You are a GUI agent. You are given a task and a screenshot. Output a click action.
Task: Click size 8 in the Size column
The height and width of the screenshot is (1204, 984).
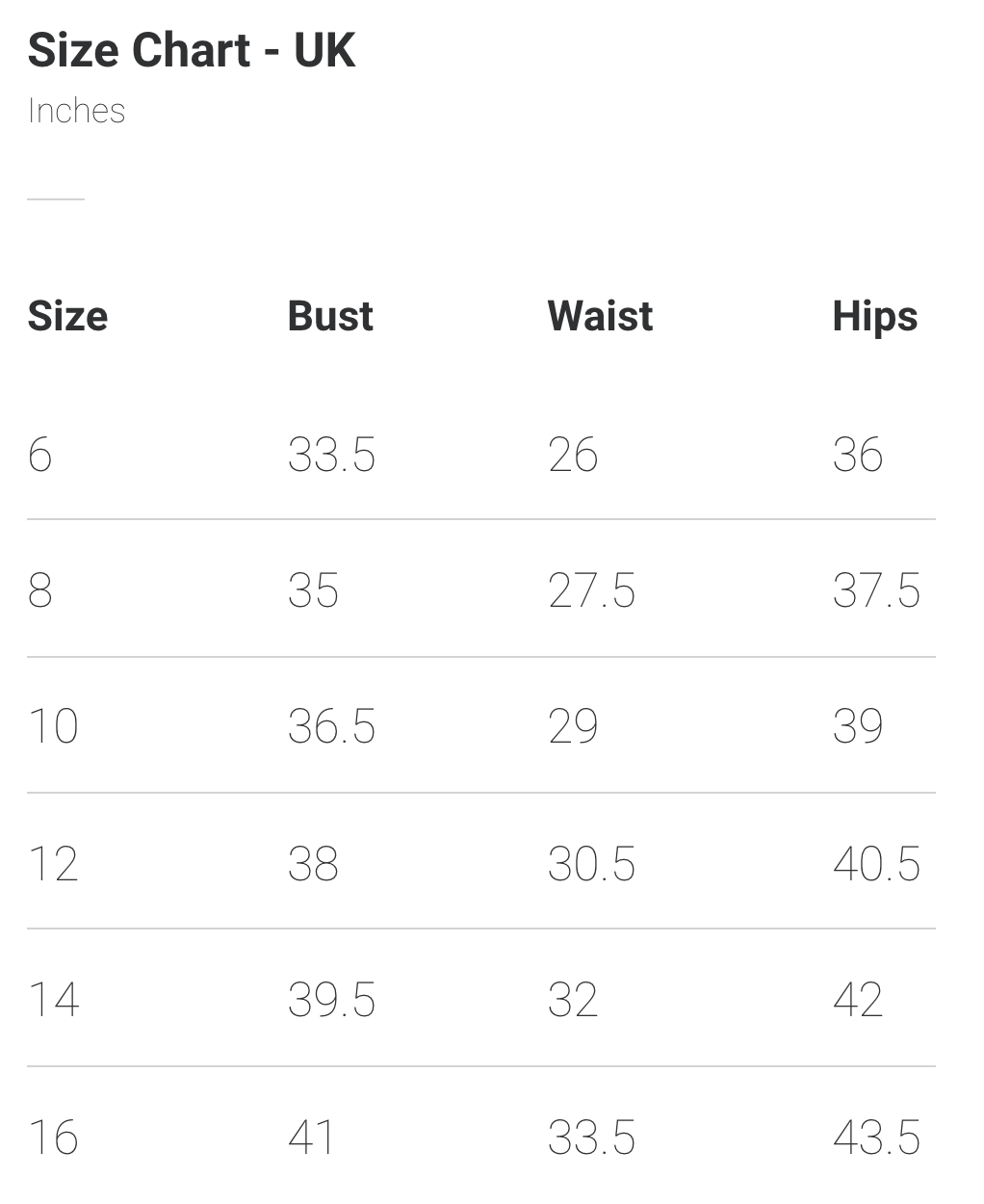pyautogui.click(x=39, y=590)
